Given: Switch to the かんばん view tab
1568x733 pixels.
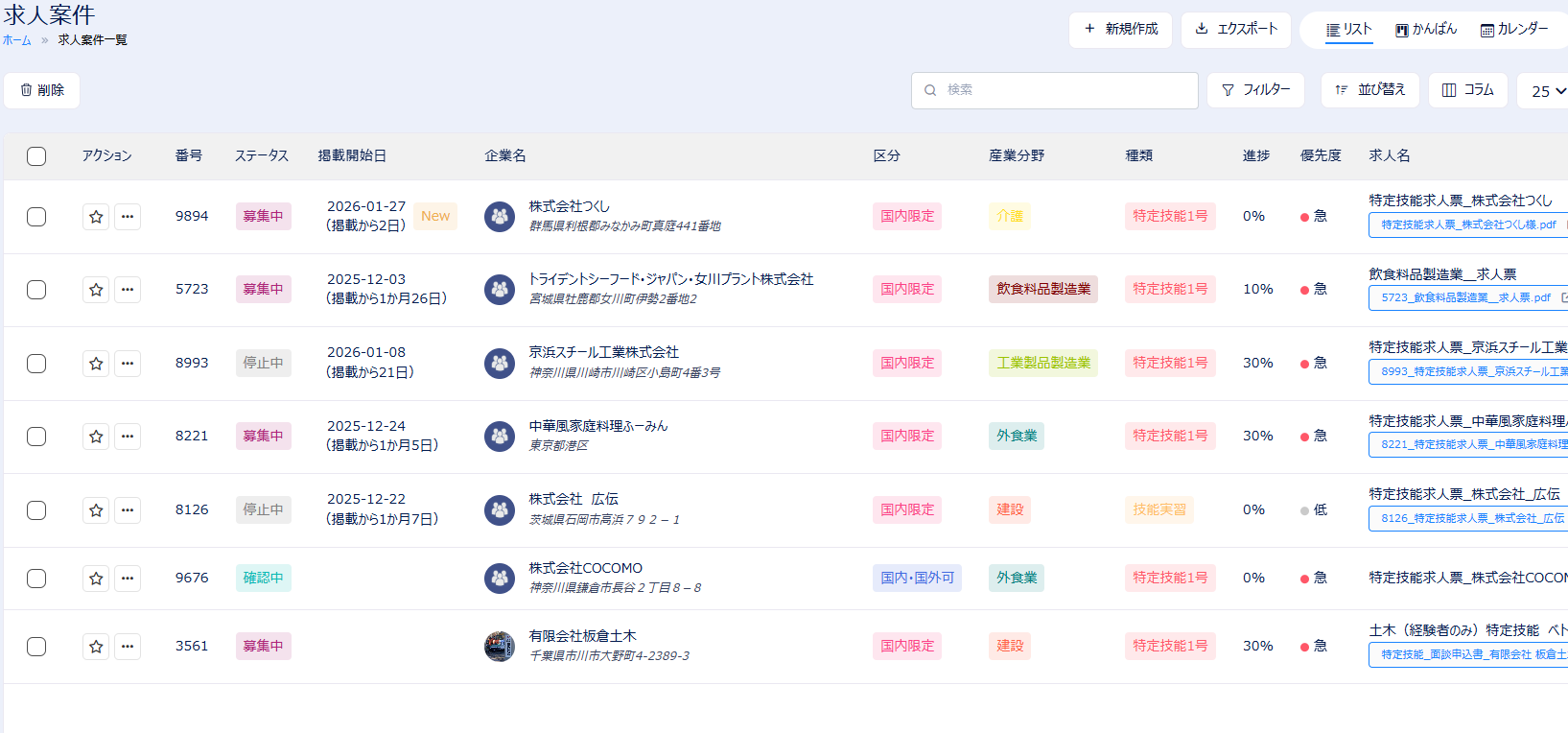Looking at the screenshot, I should [1425, 30].
